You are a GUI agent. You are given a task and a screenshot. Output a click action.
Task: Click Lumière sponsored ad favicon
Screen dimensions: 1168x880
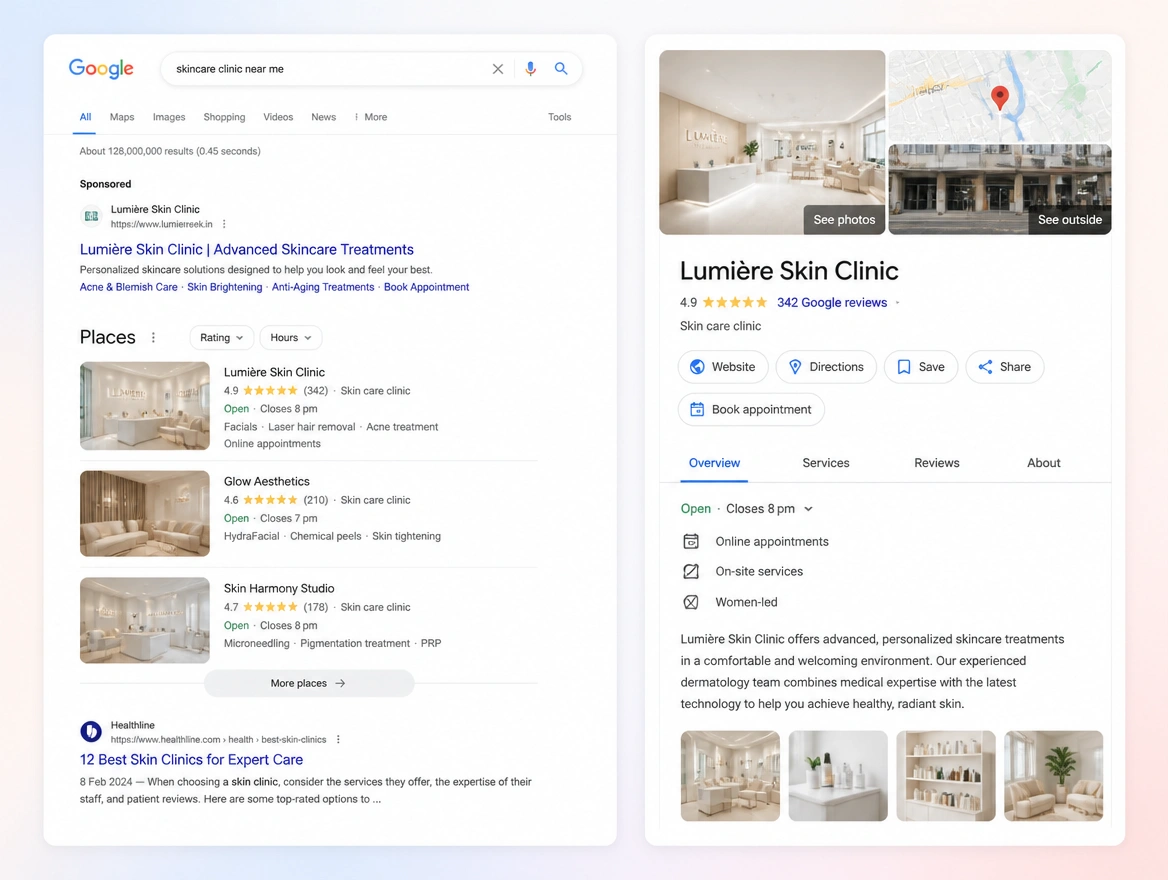coord(91,216)
